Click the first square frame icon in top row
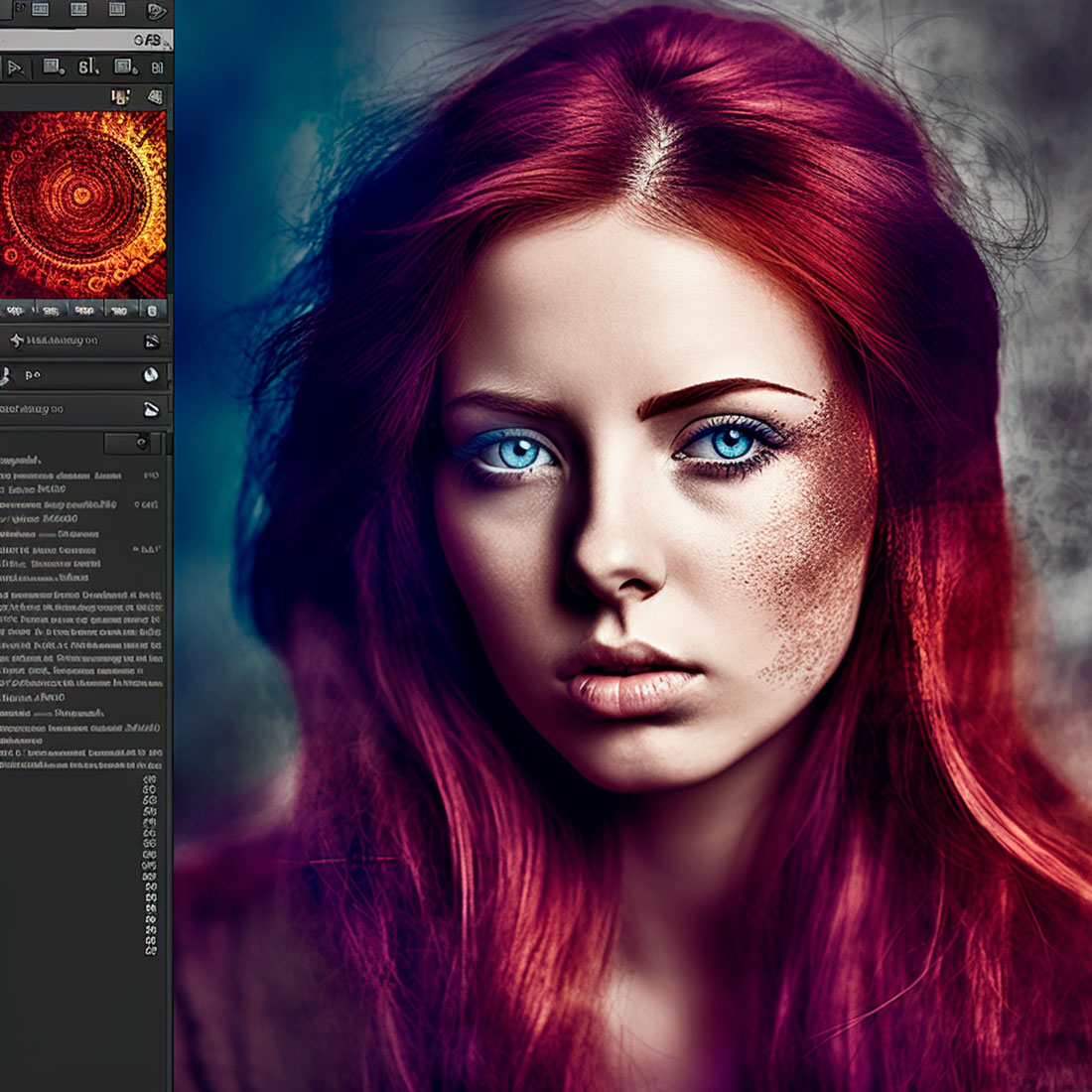Screen dimensions: 1092x1092 pyautogui.click(x=40, y=10)
